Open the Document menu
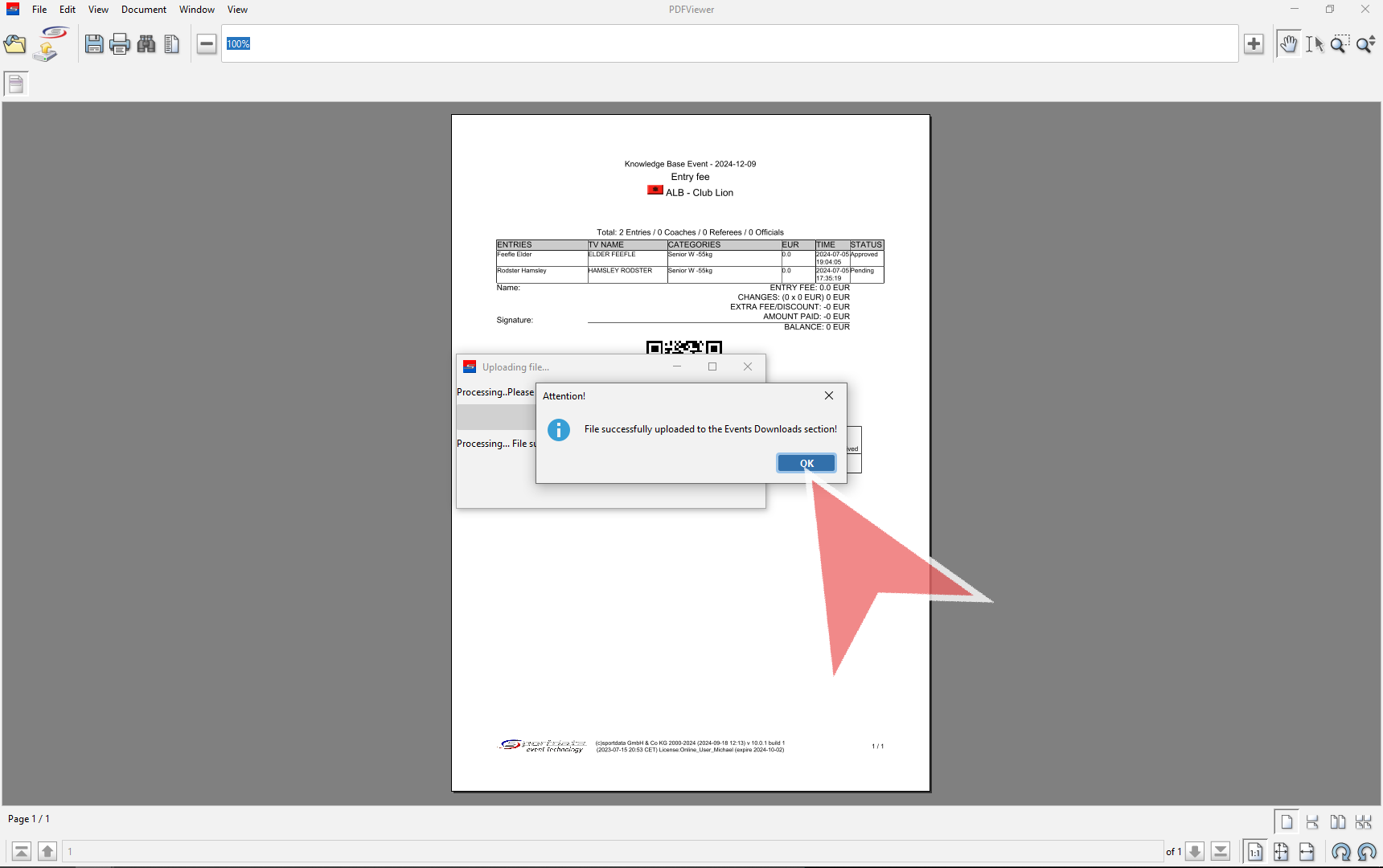The image size is (1383, 868). 144,10
